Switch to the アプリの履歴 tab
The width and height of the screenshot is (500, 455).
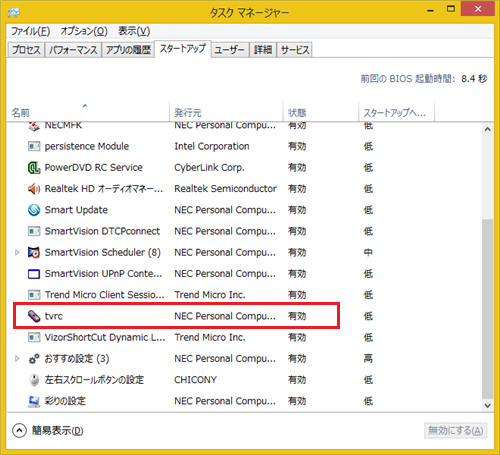tap(128, 50)
